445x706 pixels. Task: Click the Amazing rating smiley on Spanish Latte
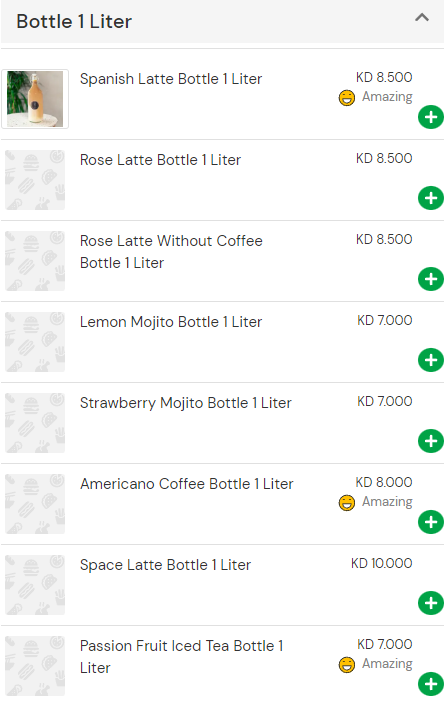pos(347,98)
